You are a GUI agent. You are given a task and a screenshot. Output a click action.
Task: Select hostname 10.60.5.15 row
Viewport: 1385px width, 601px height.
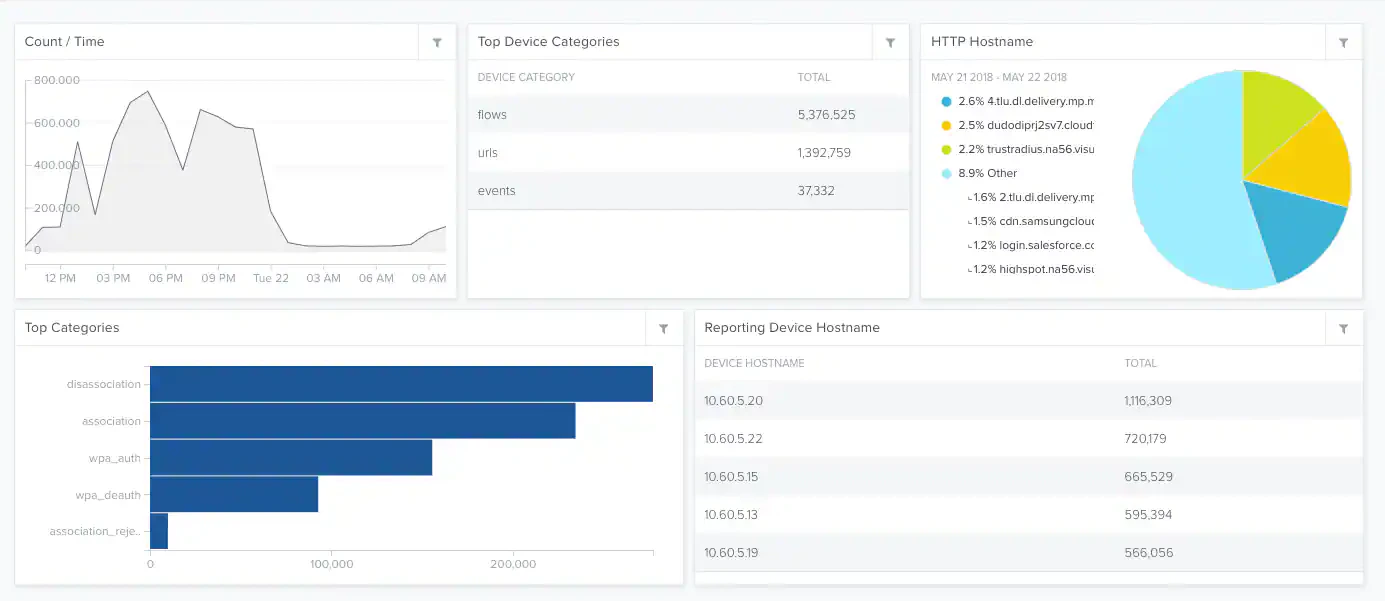coord(1029,476)
